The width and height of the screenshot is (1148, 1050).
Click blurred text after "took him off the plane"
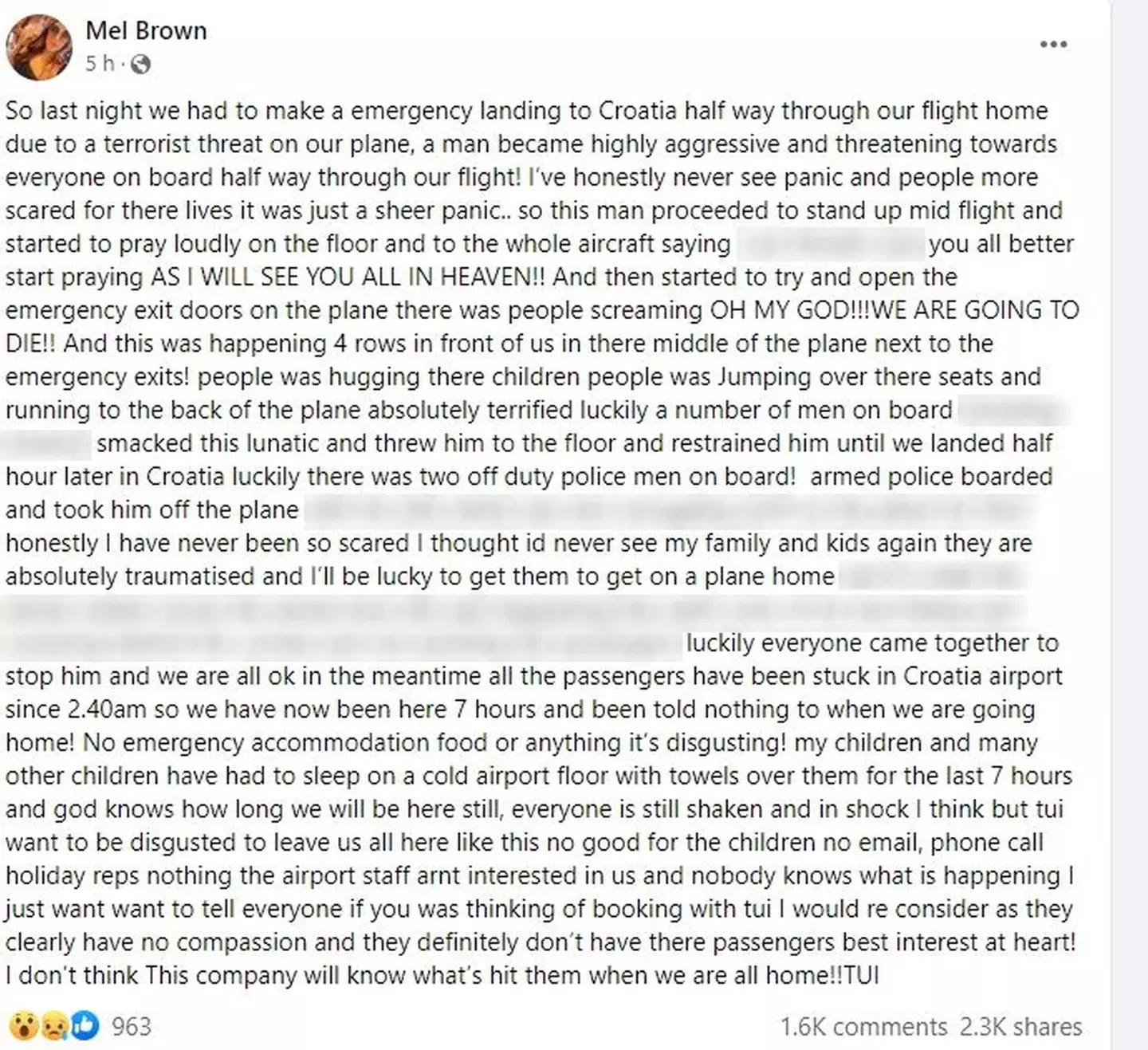pos(668,509)
